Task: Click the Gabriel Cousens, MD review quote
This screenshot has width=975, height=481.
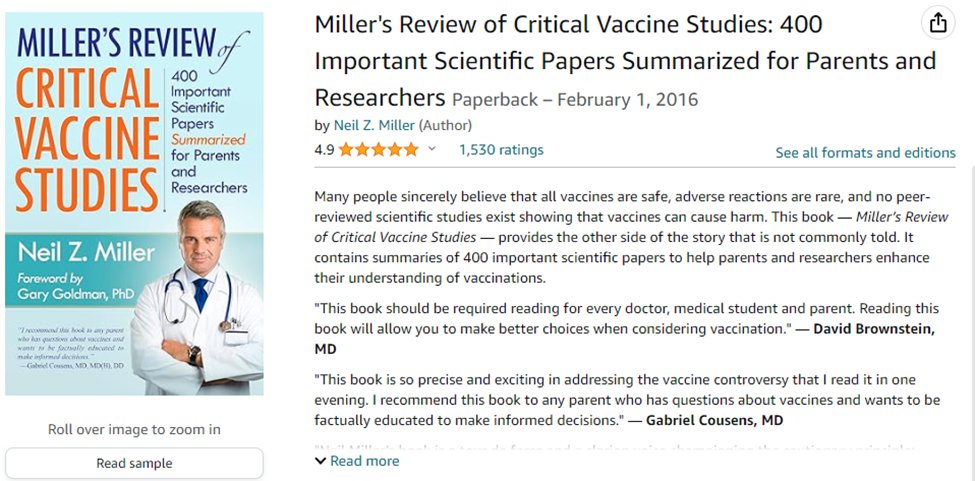Action: pyautogui.click(x=627, y=400)
